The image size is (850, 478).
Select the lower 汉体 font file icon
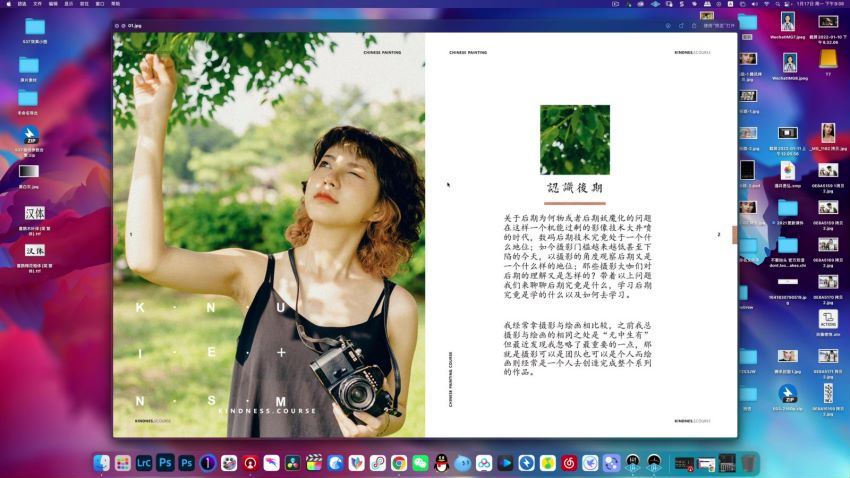coord(35,250)
